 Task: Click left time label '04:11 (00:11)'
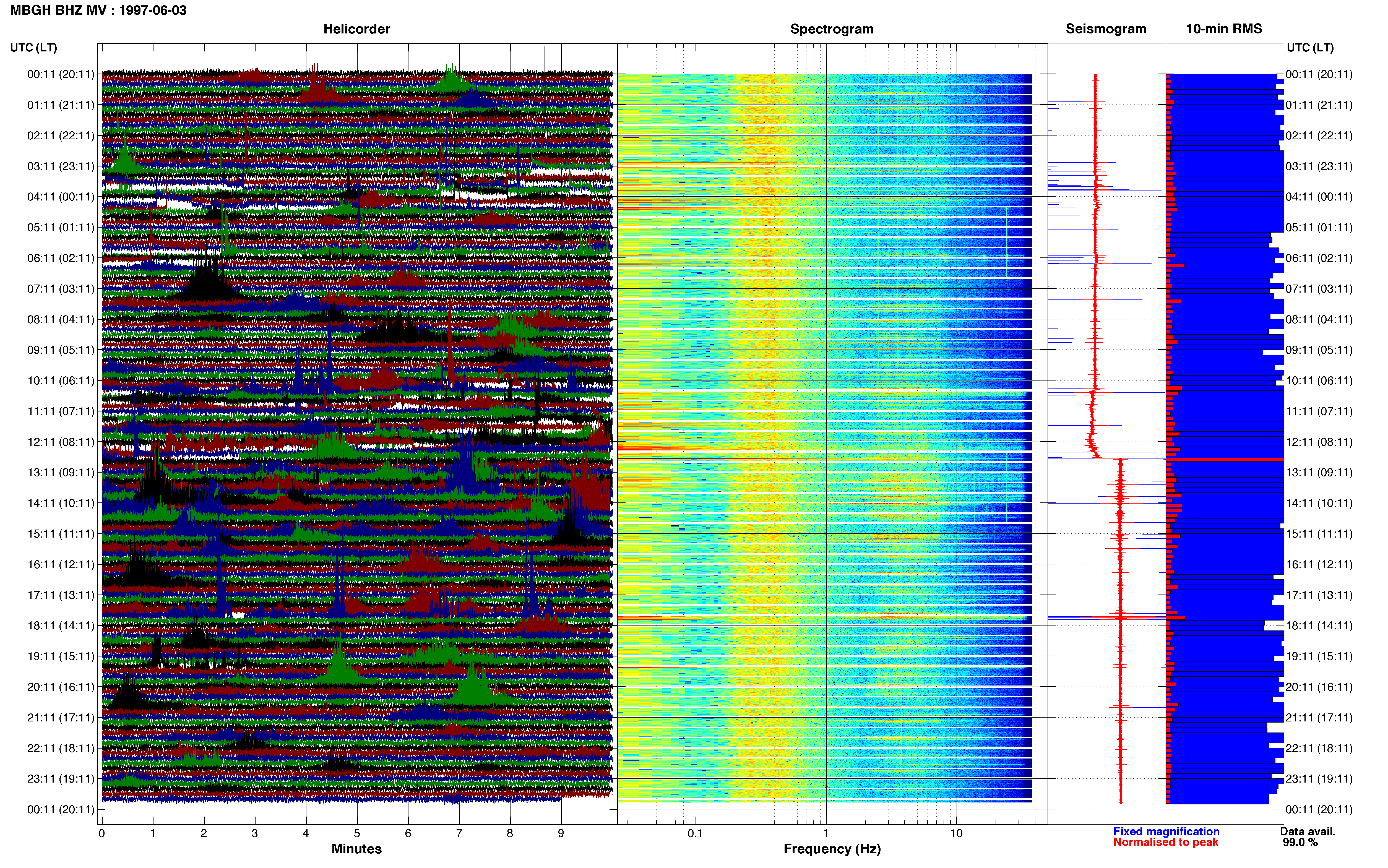coord(61,197)
